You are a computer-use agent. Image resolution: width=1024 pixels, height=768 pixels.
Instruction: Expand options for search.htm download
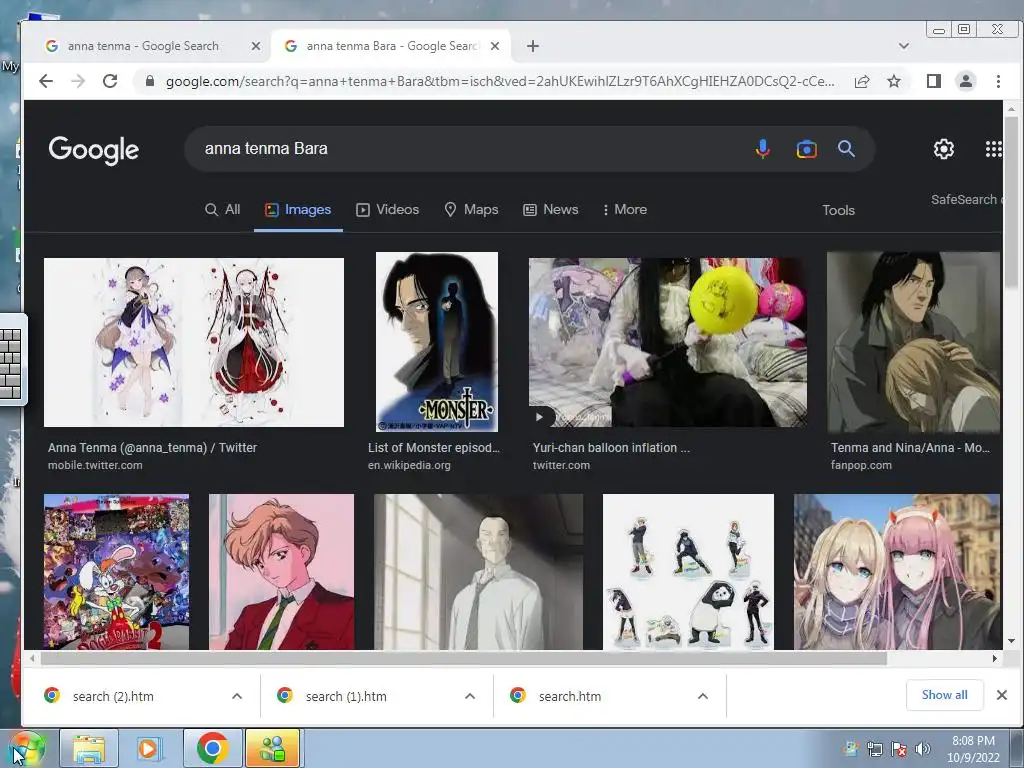(x=703, y=696)
